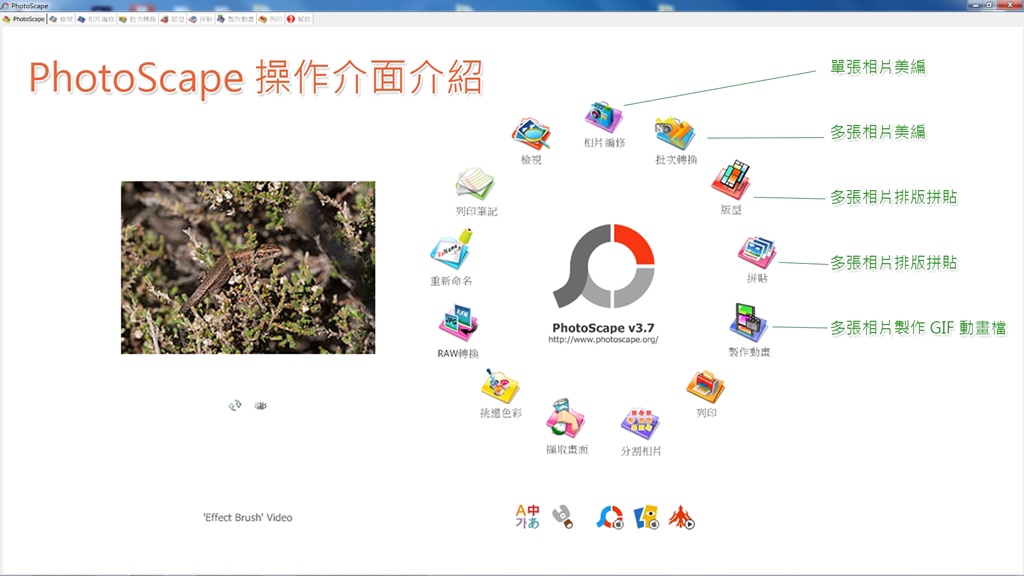The height and width of the screenshot is (576, 1024).
Task: Open the 列印筆記 paper print icon
Action: pyautogui.click(x=475, y=184)
